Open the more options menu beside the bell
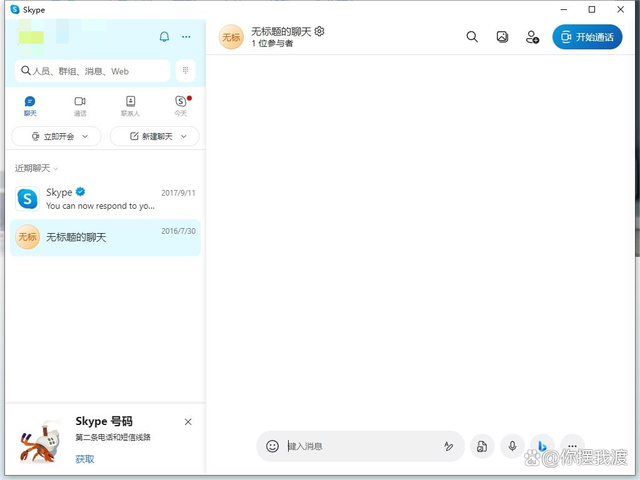Viewport: 640px width, 480px height. (x=186, y=37)
